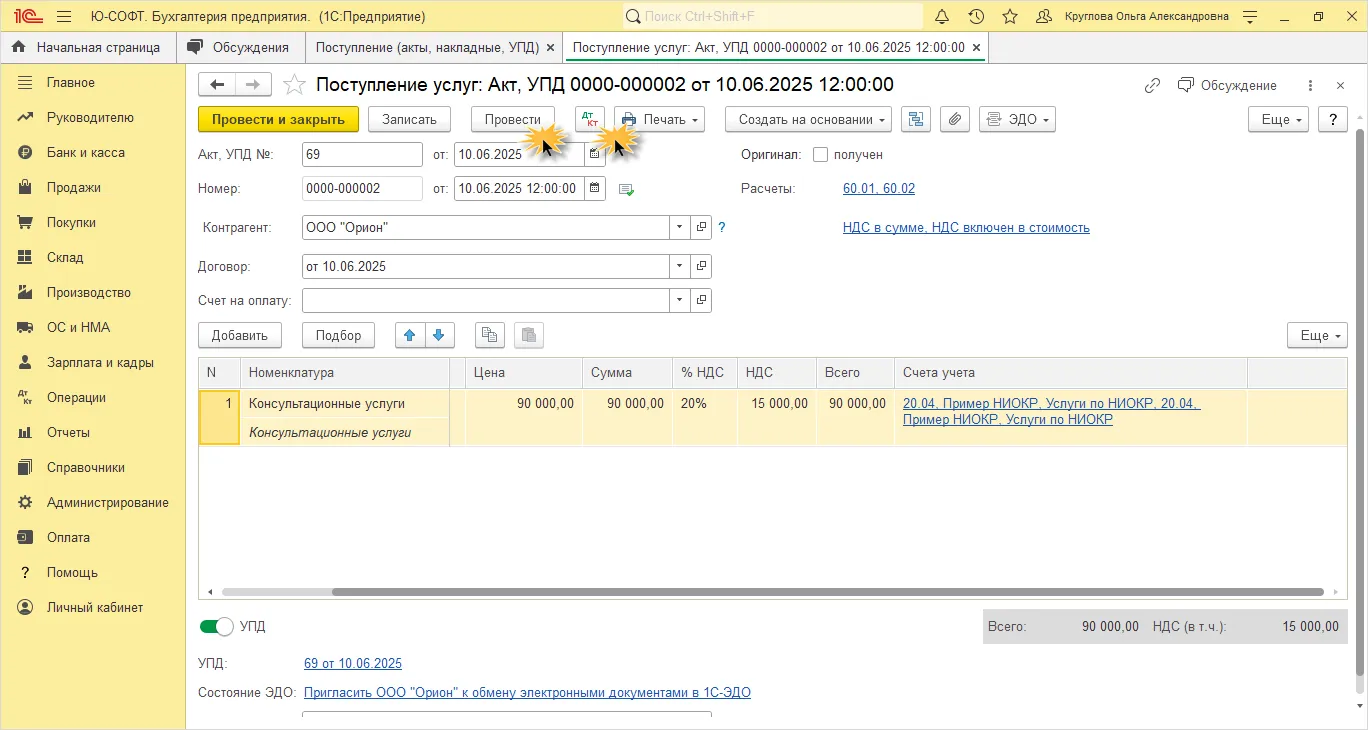Screen dimensions: 1368x730
Task: Close the Поступление (акты, накладные, УПД) tab
Action: pyautogui.click(x=550, y=47)
